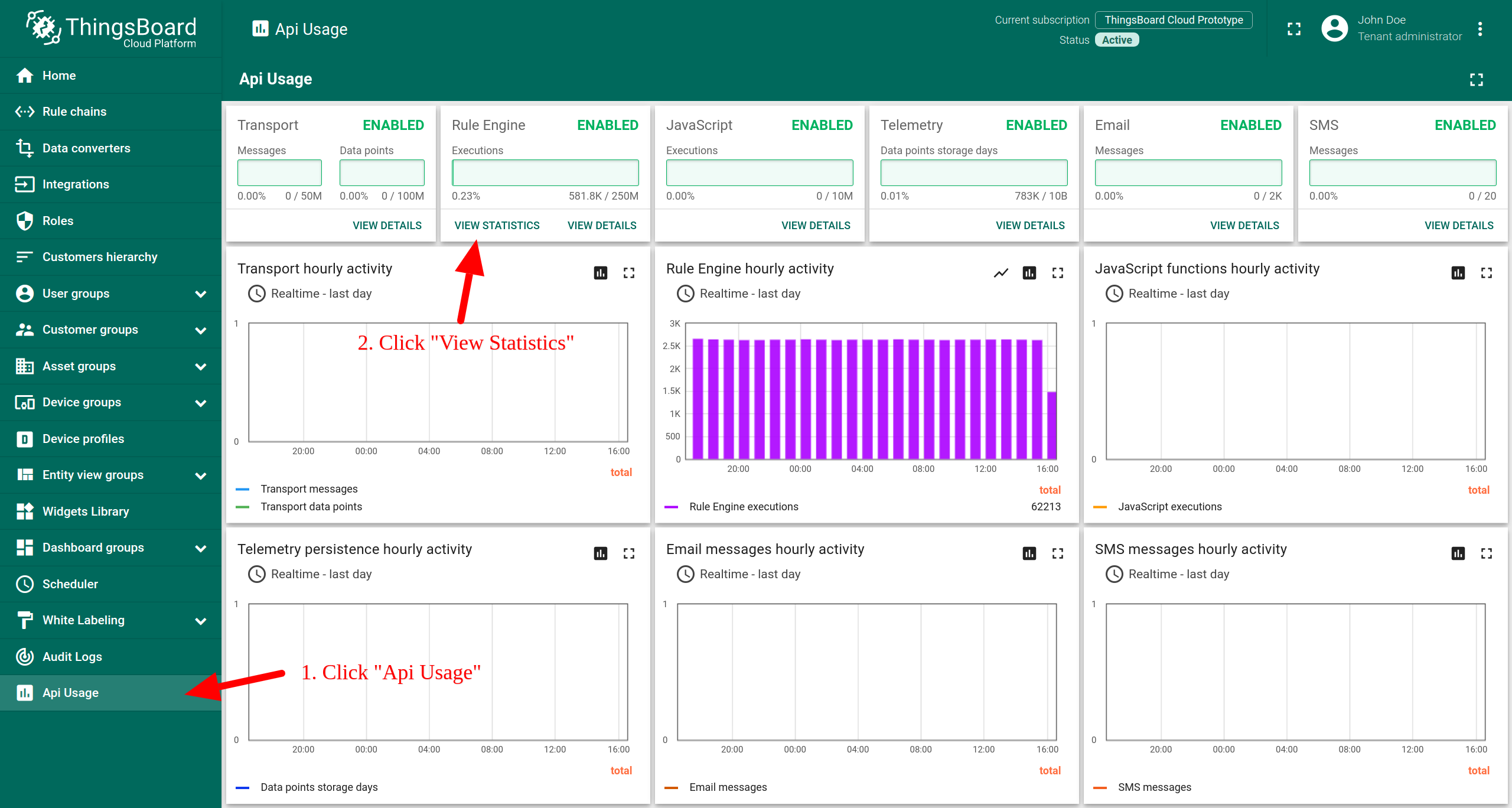
Task: Expand the Device groups chevron
Action: pyautogui.click(x=201, y=403)
